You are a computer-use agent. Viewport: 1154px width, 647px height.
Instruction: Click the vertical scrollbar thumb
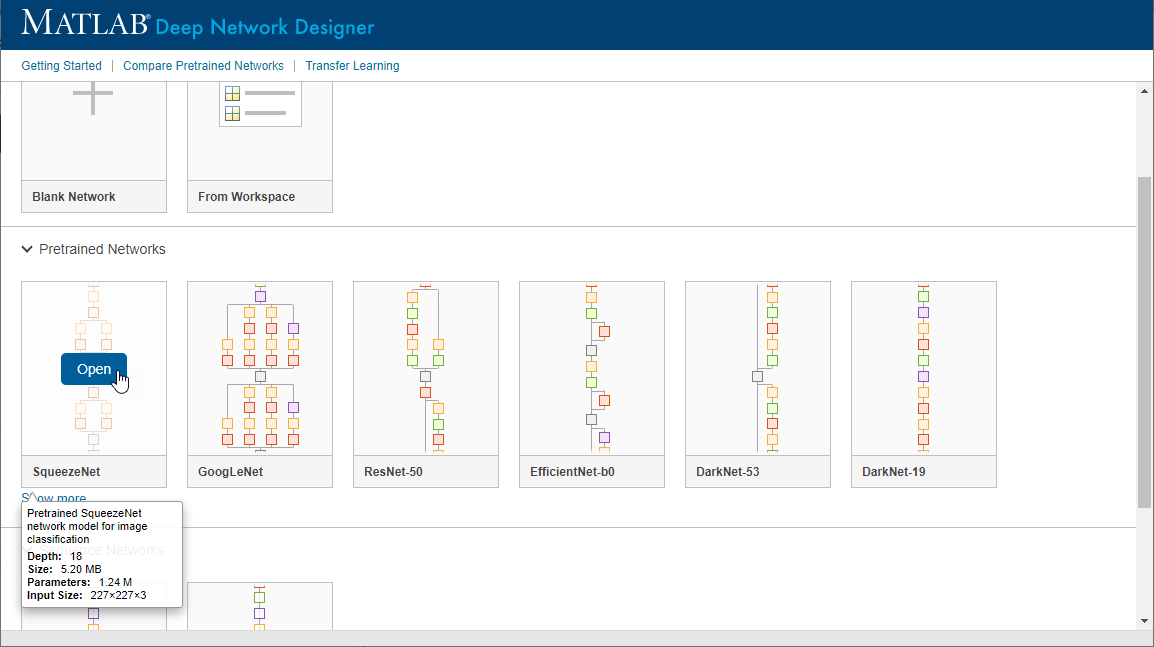[x=1144, y=340]
